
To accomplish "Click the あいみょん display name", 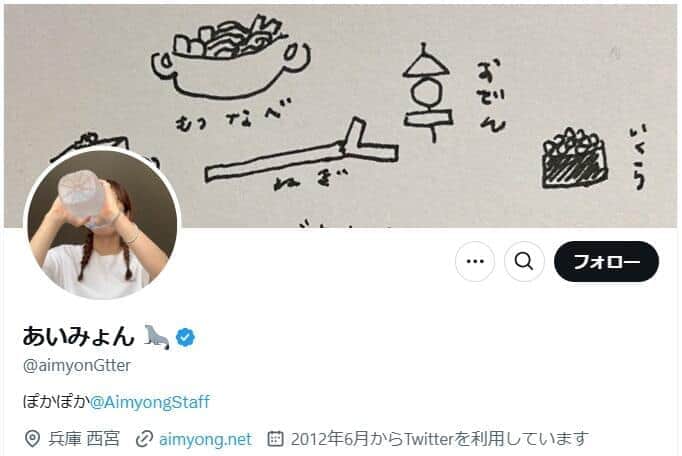I will coord(78,336).
